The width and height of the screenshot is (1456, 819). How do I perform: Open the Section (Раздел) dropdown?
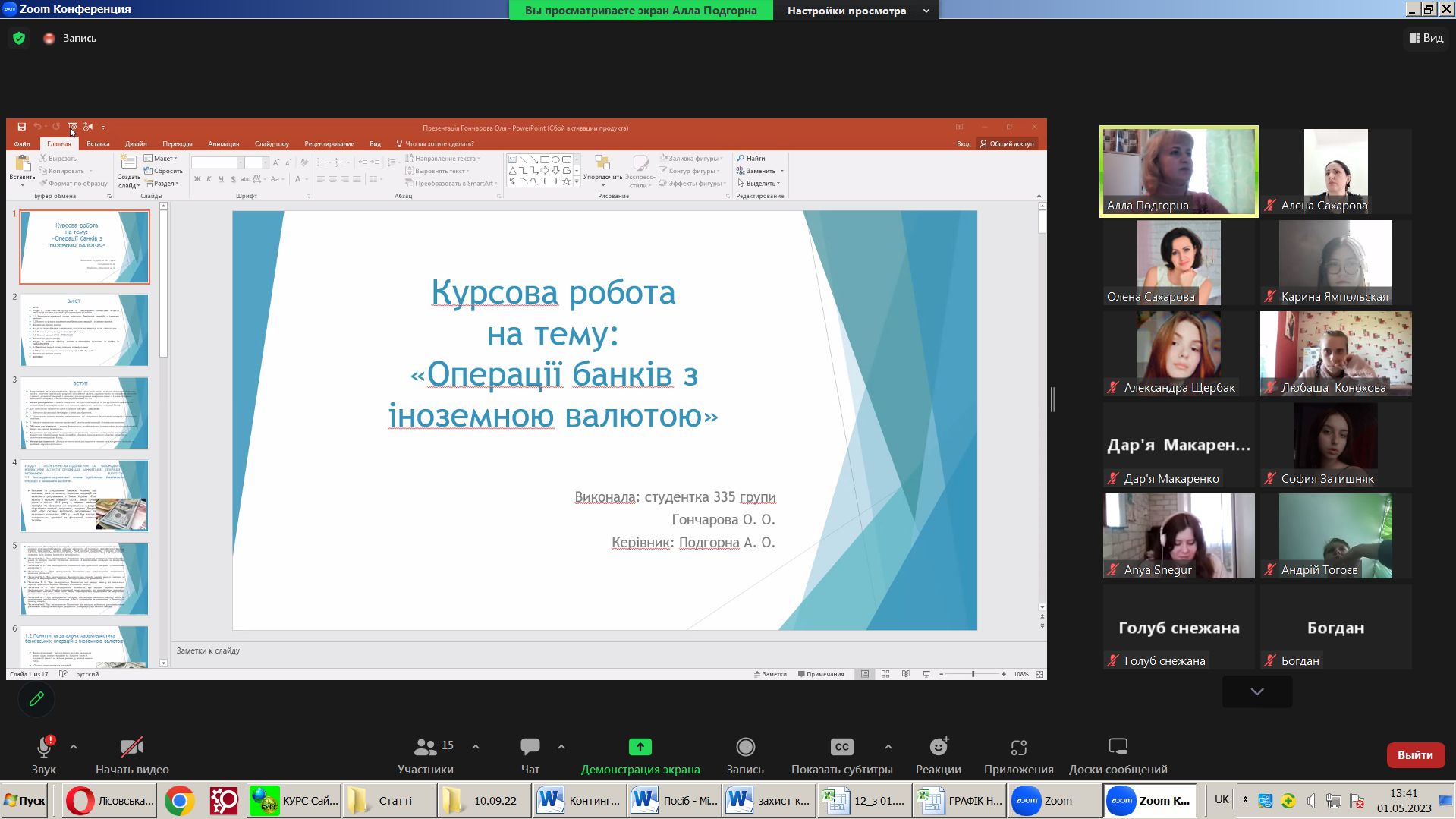(x=161, y=183)
